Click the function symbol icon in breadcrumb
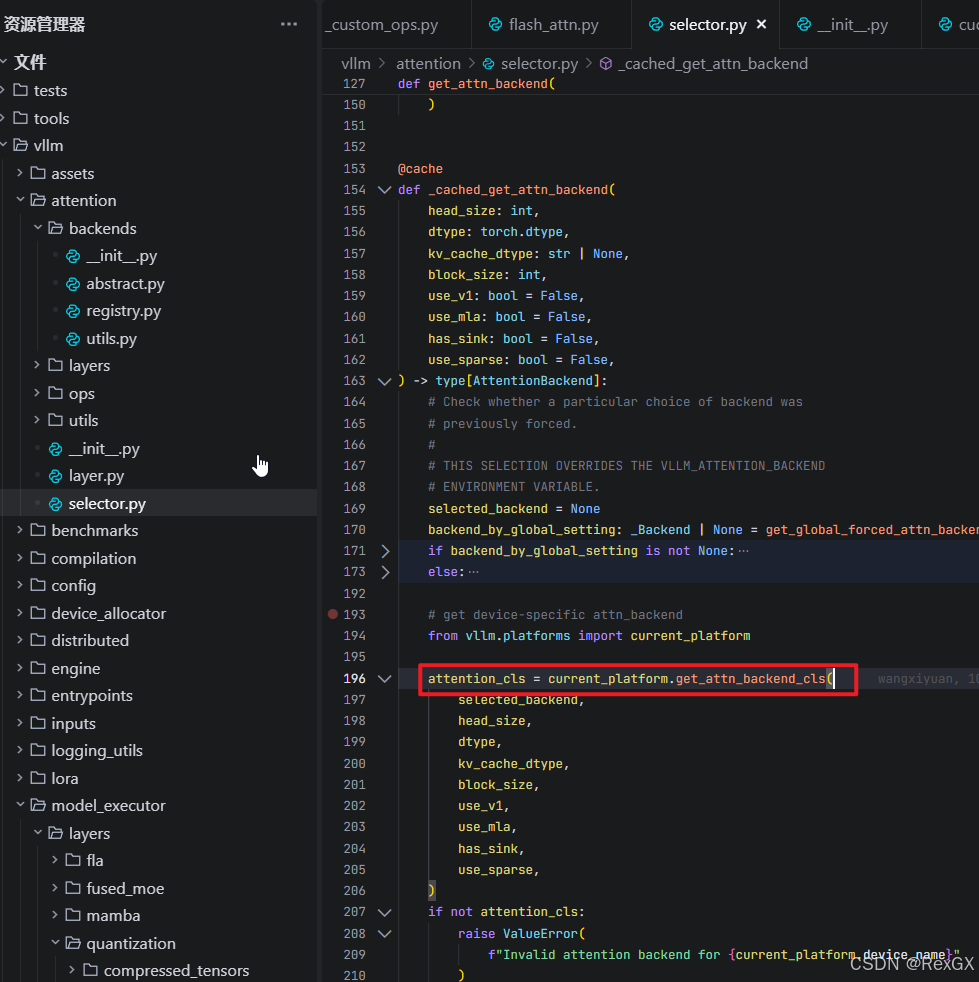The height and width of the screenshot is (982, 979). coord(606,64)
